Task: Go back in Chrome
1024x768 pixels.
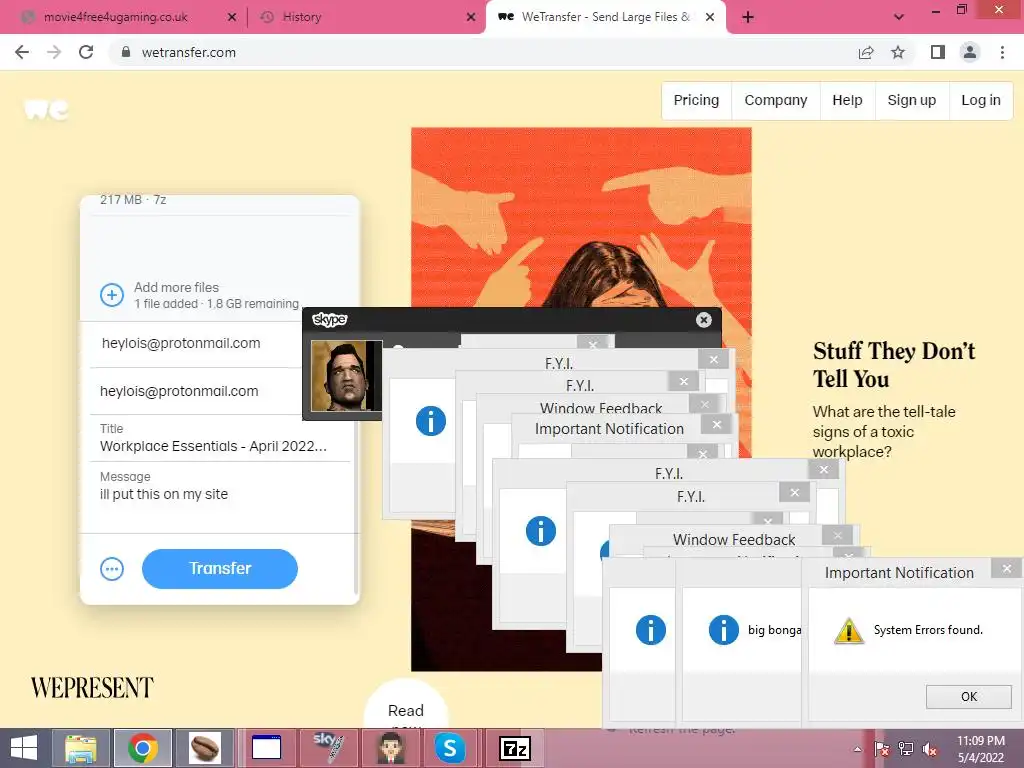Action: 22,52
